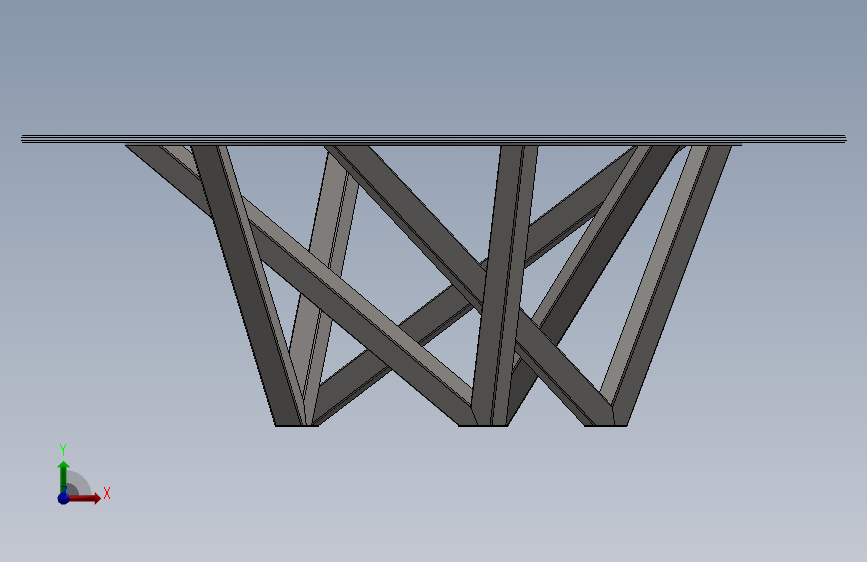Click the green Y axis arrow of the triad
867x562 pixels.
pyautogui.click(x=64, y=477)
